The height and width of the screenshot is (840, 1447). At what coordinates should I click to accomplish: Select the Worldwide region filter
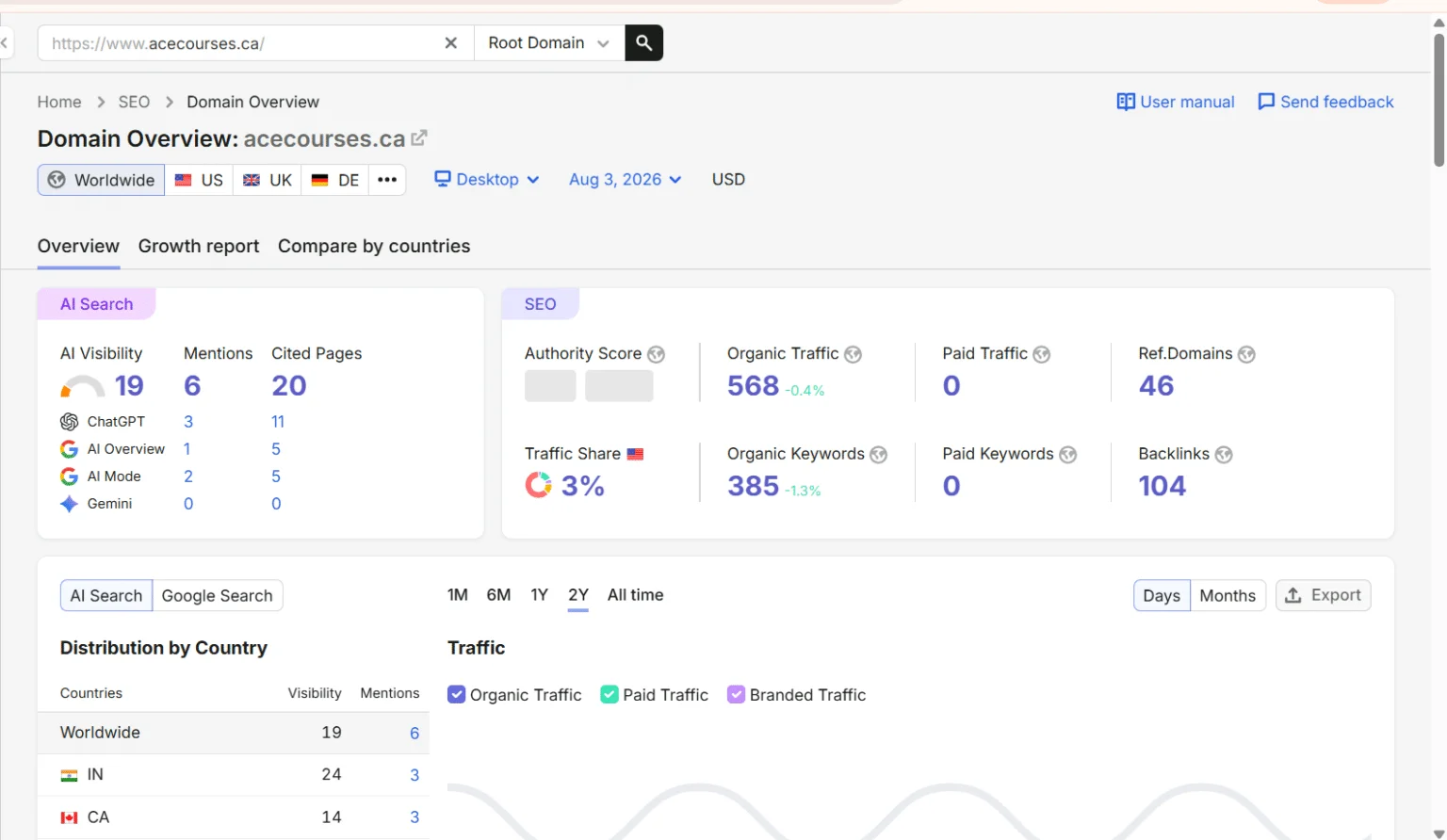(102, 180)
